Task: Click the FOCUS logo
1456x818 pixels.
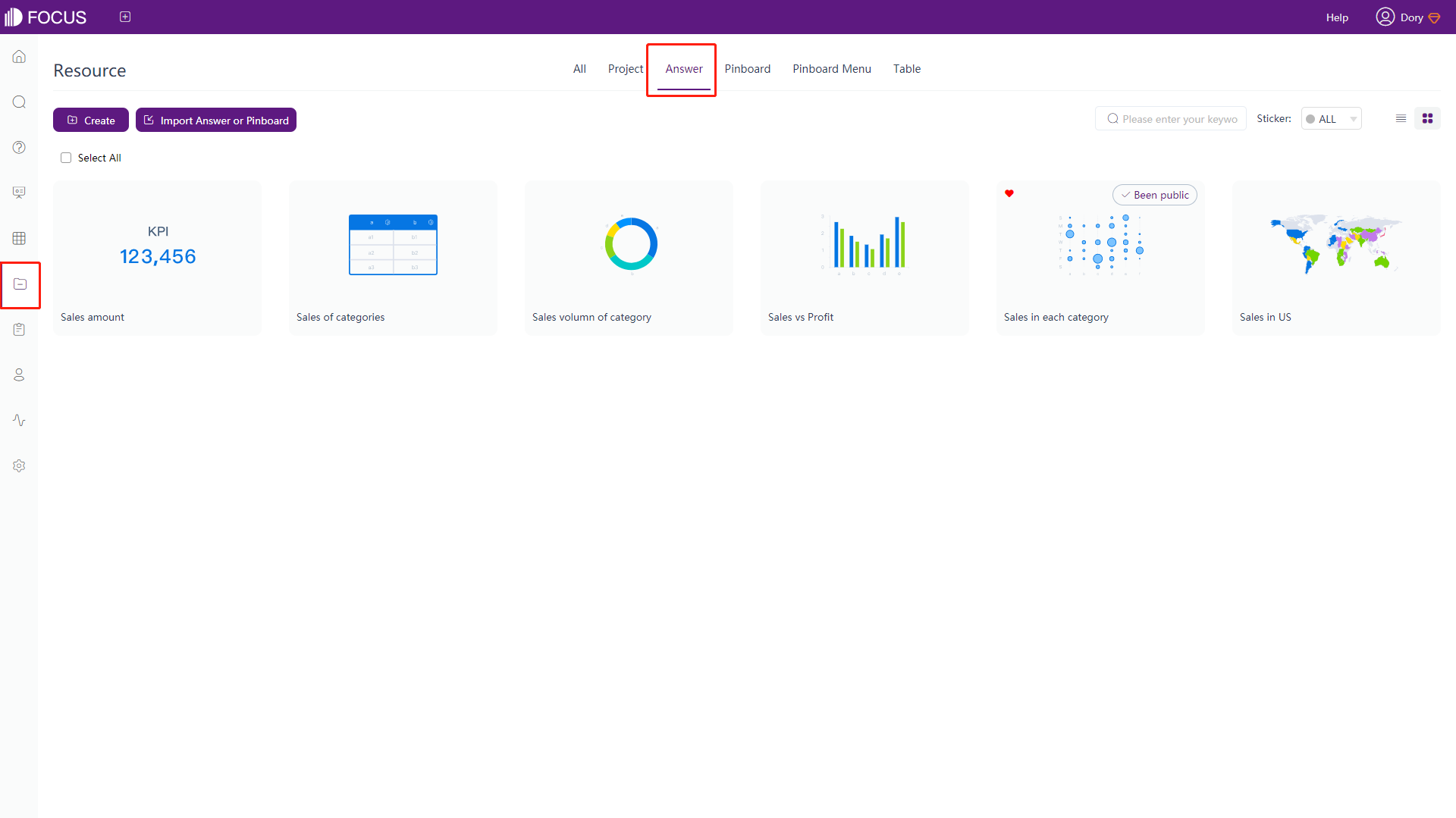Action: coord(45,17)
